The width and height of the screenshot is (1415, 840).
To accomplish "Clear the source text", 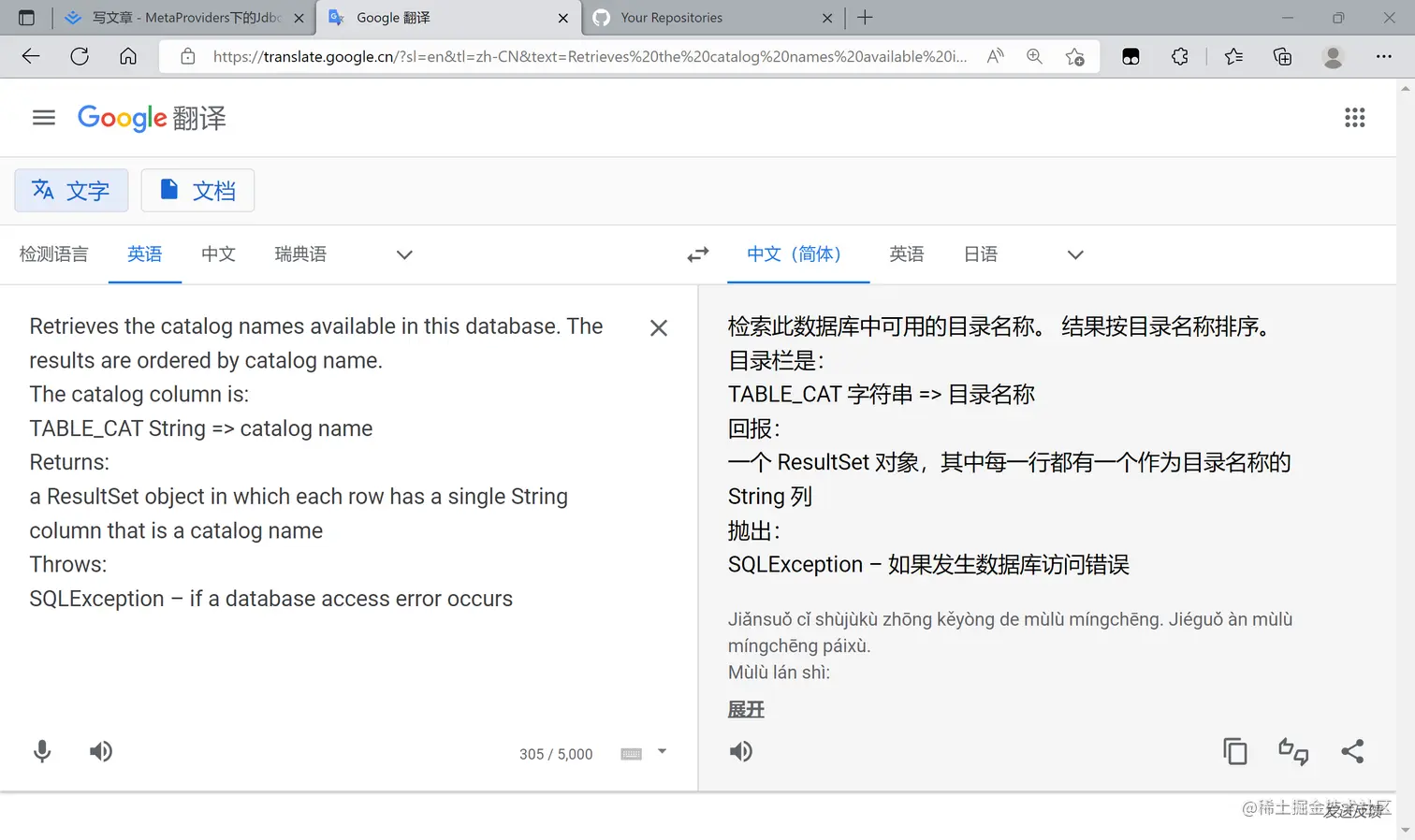I will (659, 327).
